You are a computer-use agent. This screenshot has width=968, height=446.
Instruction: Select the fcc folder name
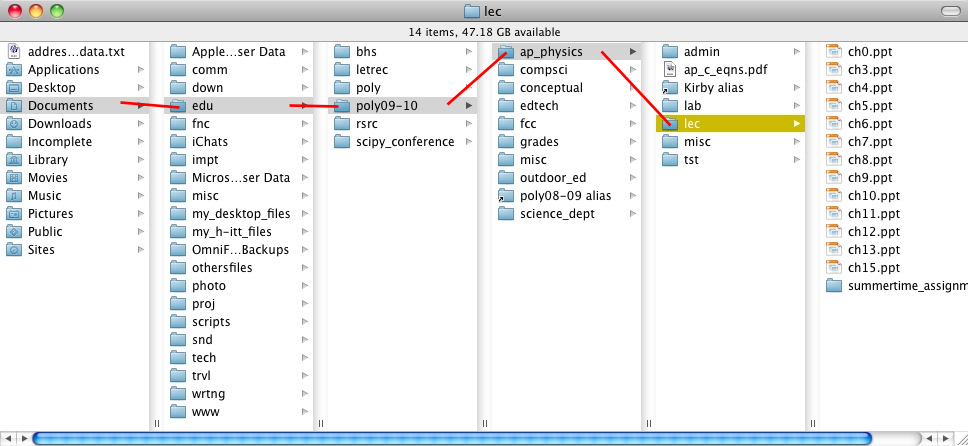(528, 124)
